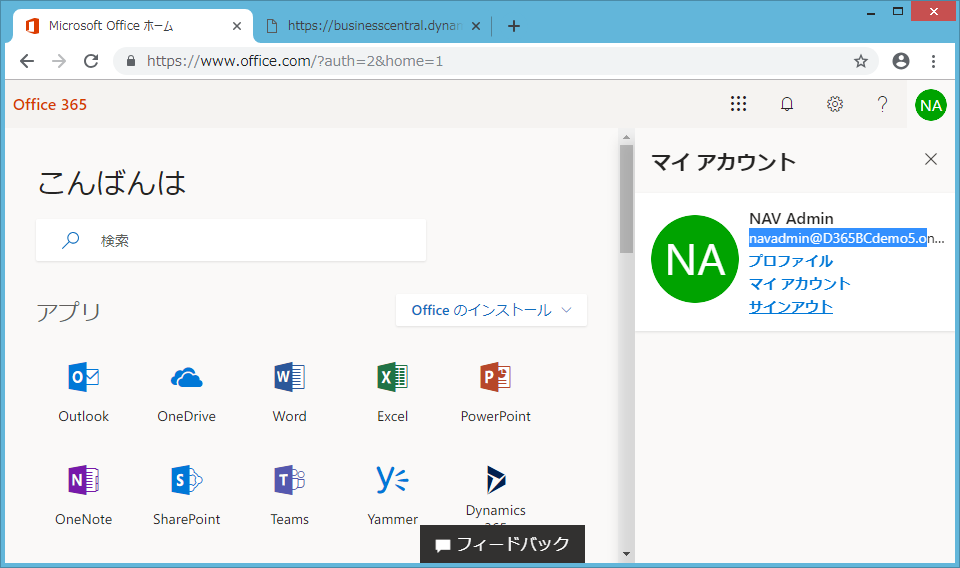960x568 pixels.
Task: Expand the Office のインストール dropdown
Action: click(491, 310)
